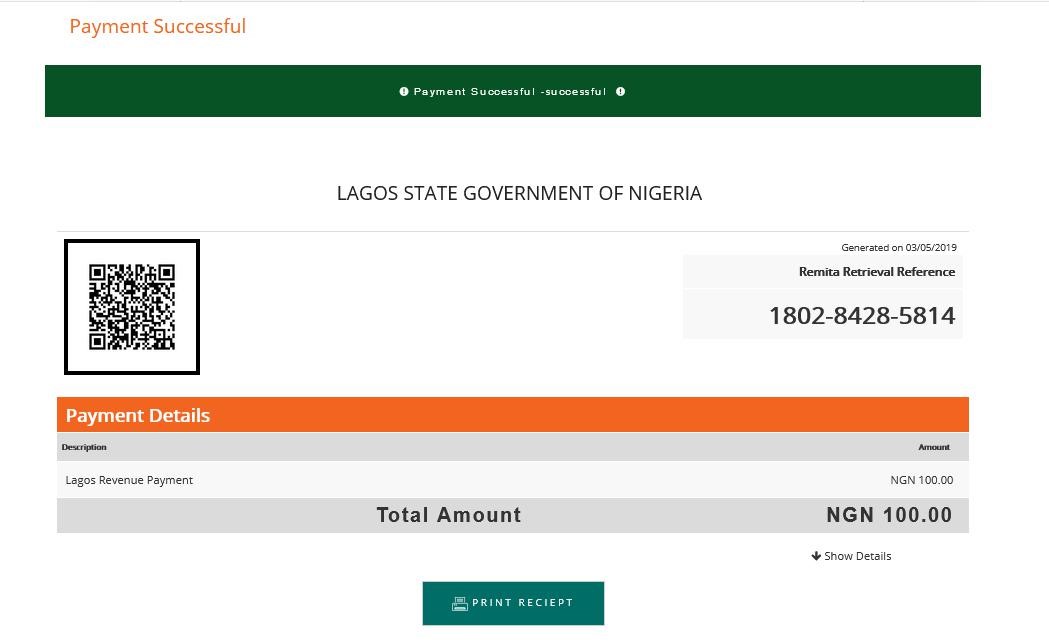The height and width of the screenshot is (642, 1049).
Task: Expand the Show Details section
Action: click(x=851, y=556)
